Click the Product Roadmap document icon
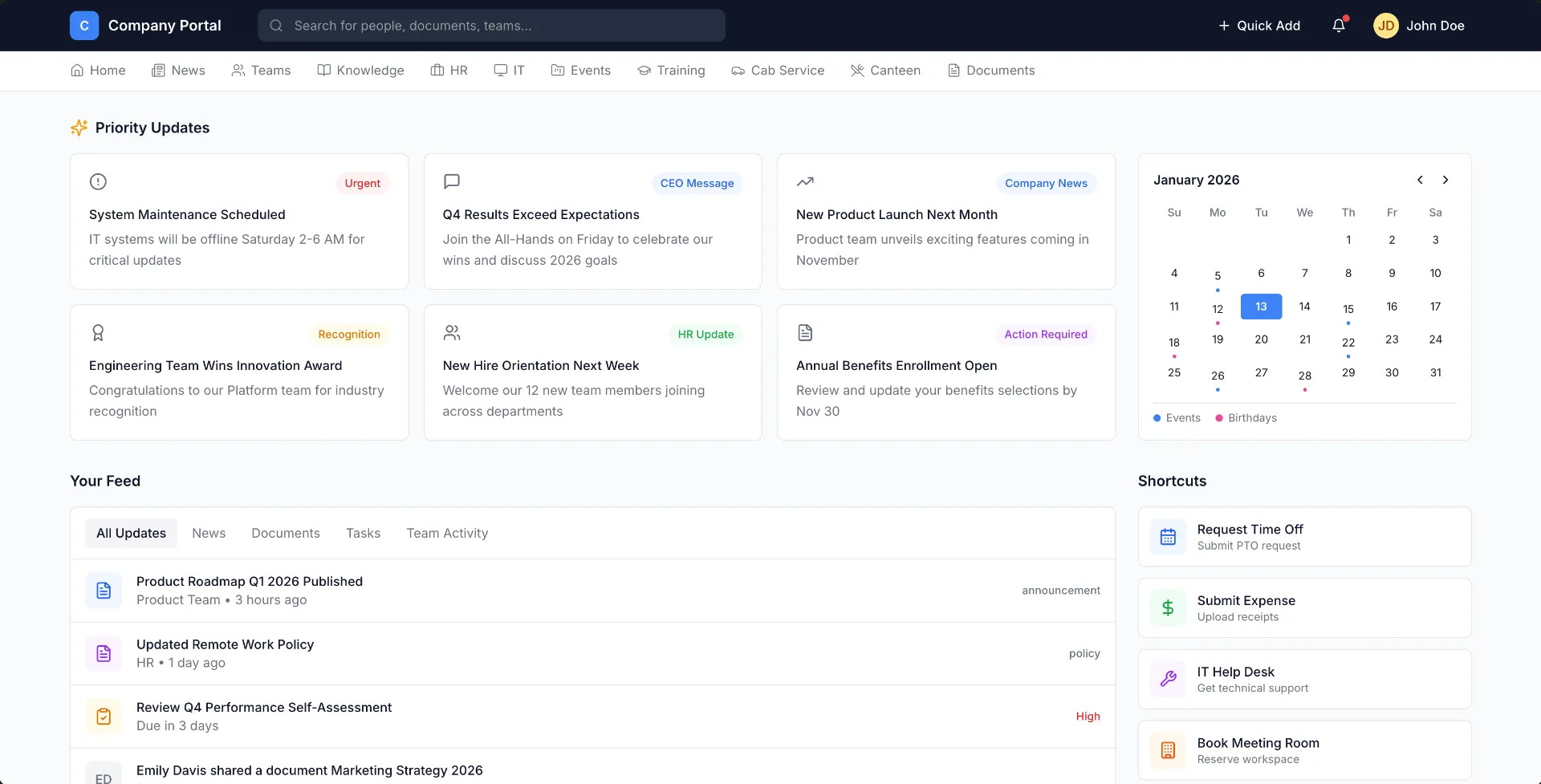 click(104, 591)
